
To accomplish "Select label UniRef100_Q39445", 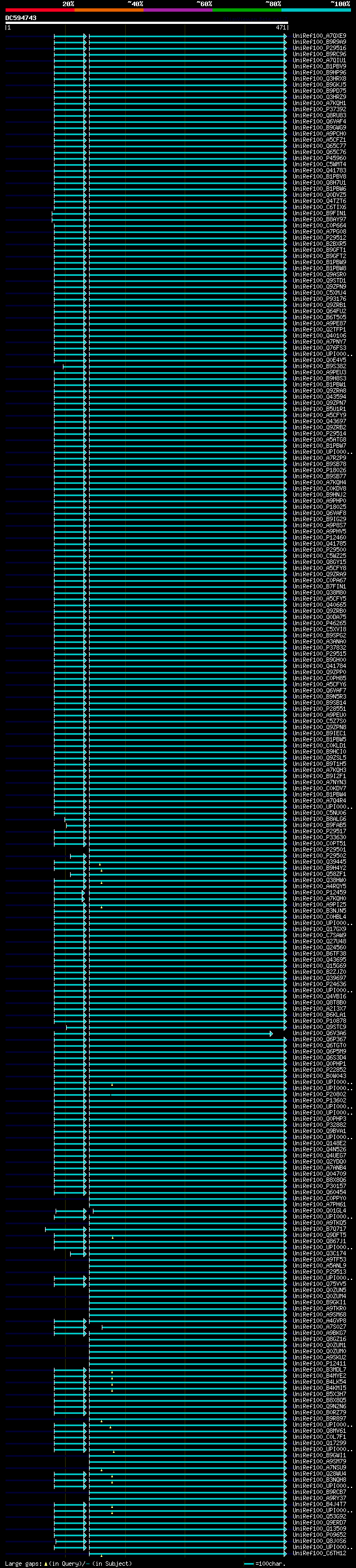I will (319, 862).
